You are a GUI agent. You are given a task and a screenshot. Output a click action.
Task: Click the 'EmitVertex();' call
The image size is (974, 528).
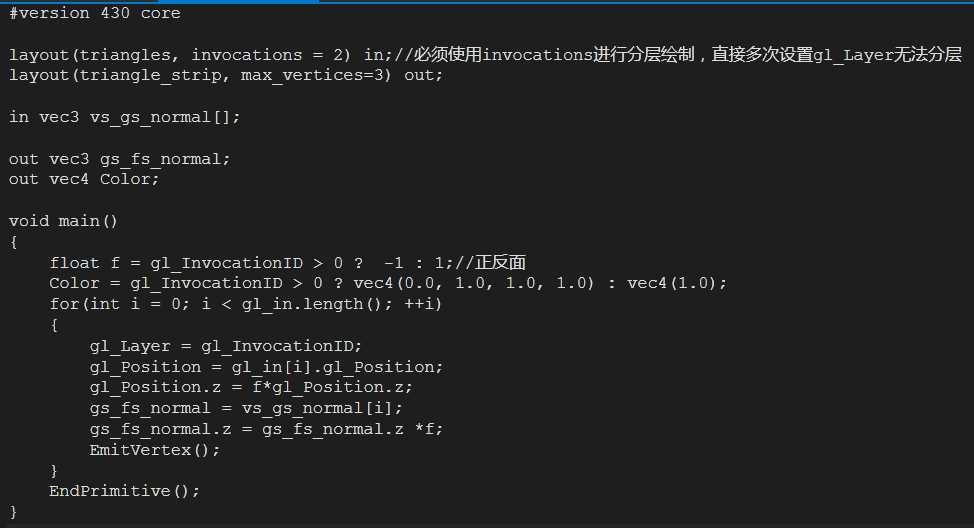click(155, 450)
